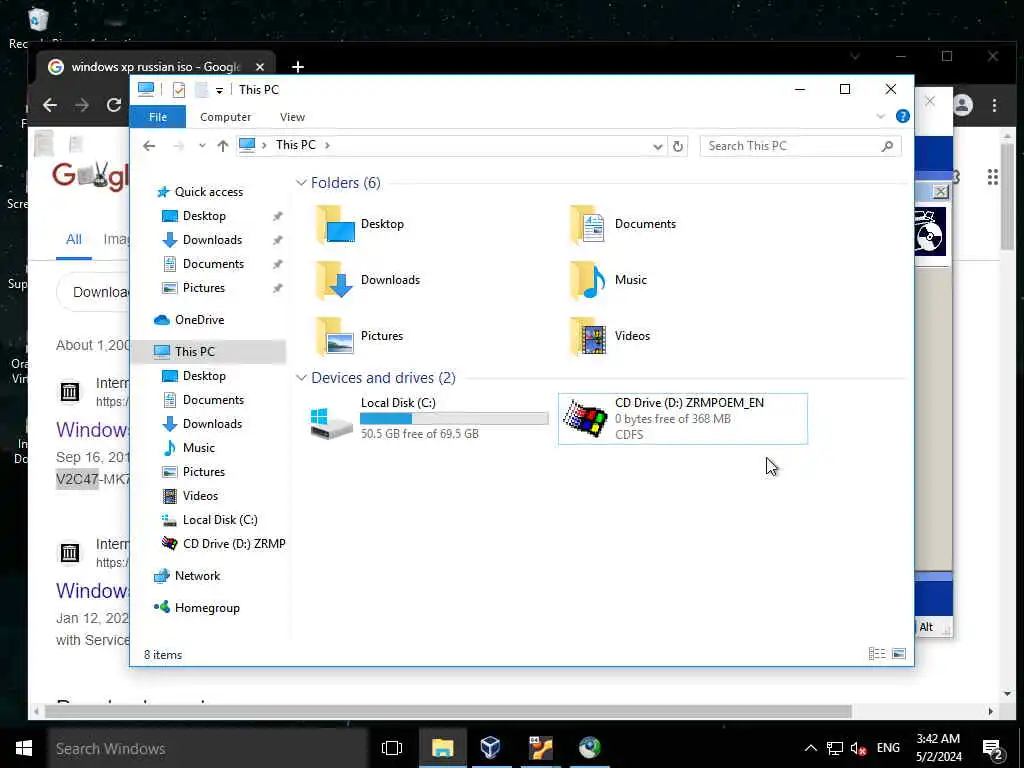
Task: Click the Local Disk (C:) usage bar
Action: pyautogui.click(x=454, y=419)
